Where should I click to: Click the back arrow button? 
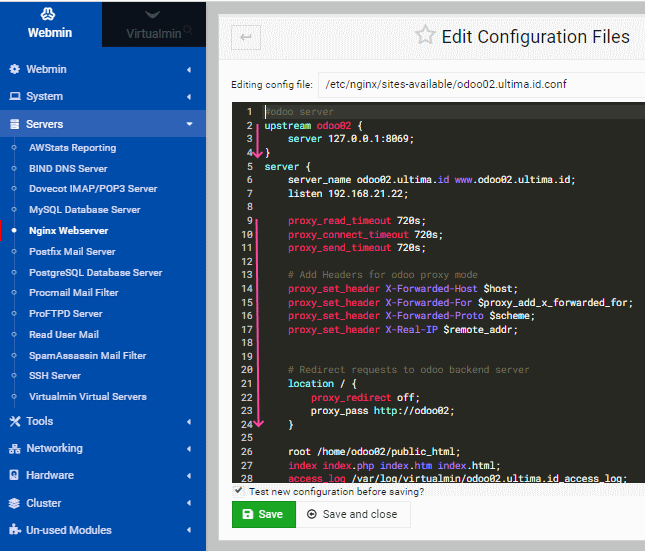click(246, 37)
